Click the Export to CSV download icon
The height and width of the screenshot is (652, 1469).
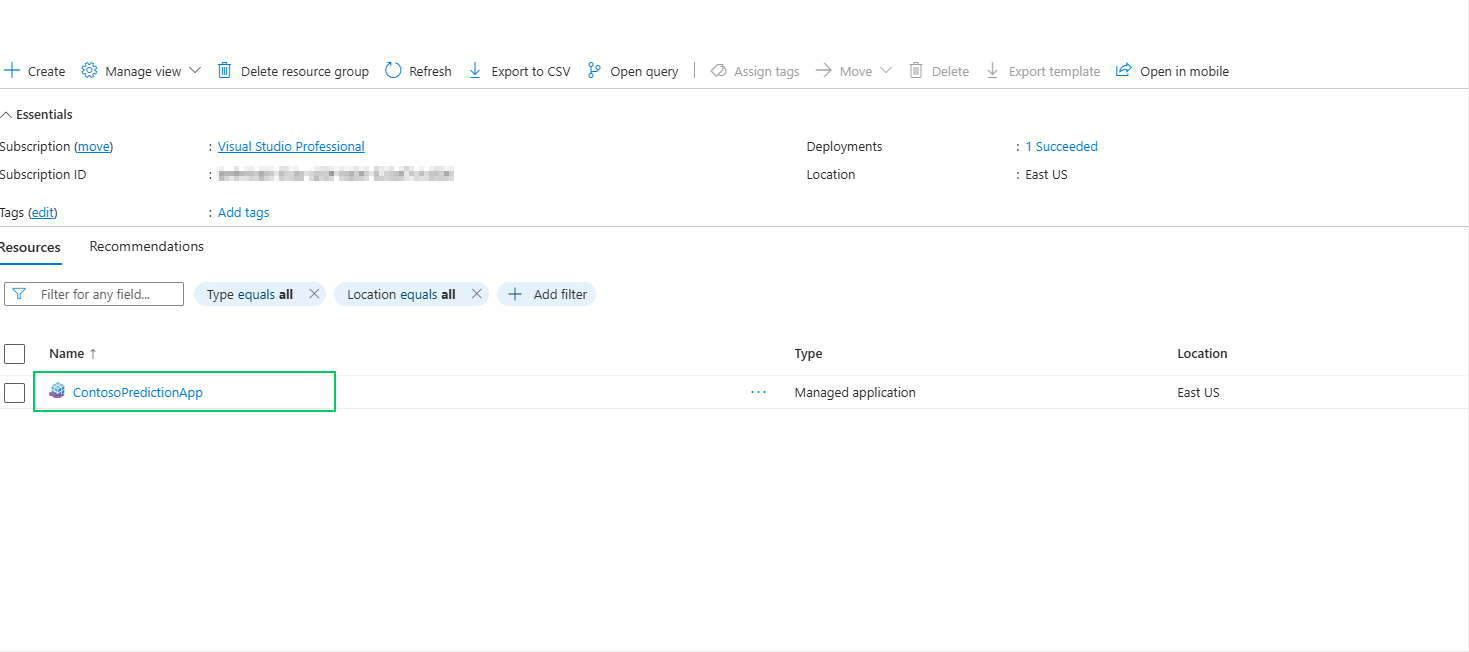tap(475, 71)
